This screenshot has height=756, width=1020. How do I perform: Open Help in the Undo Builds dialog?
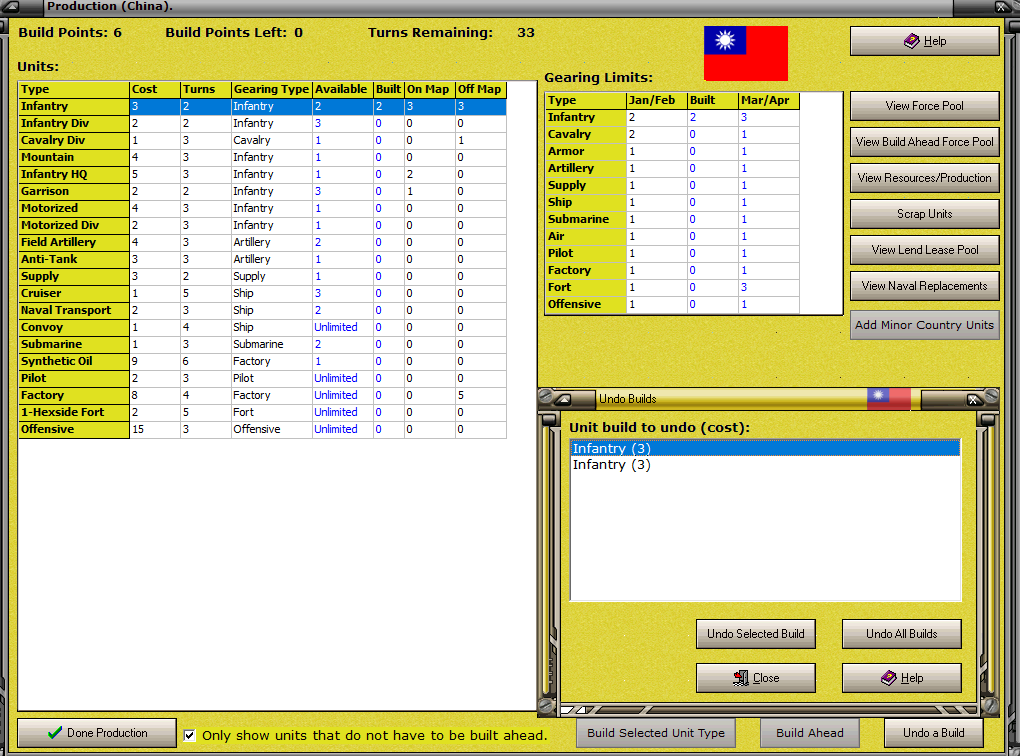click(901, 678)
